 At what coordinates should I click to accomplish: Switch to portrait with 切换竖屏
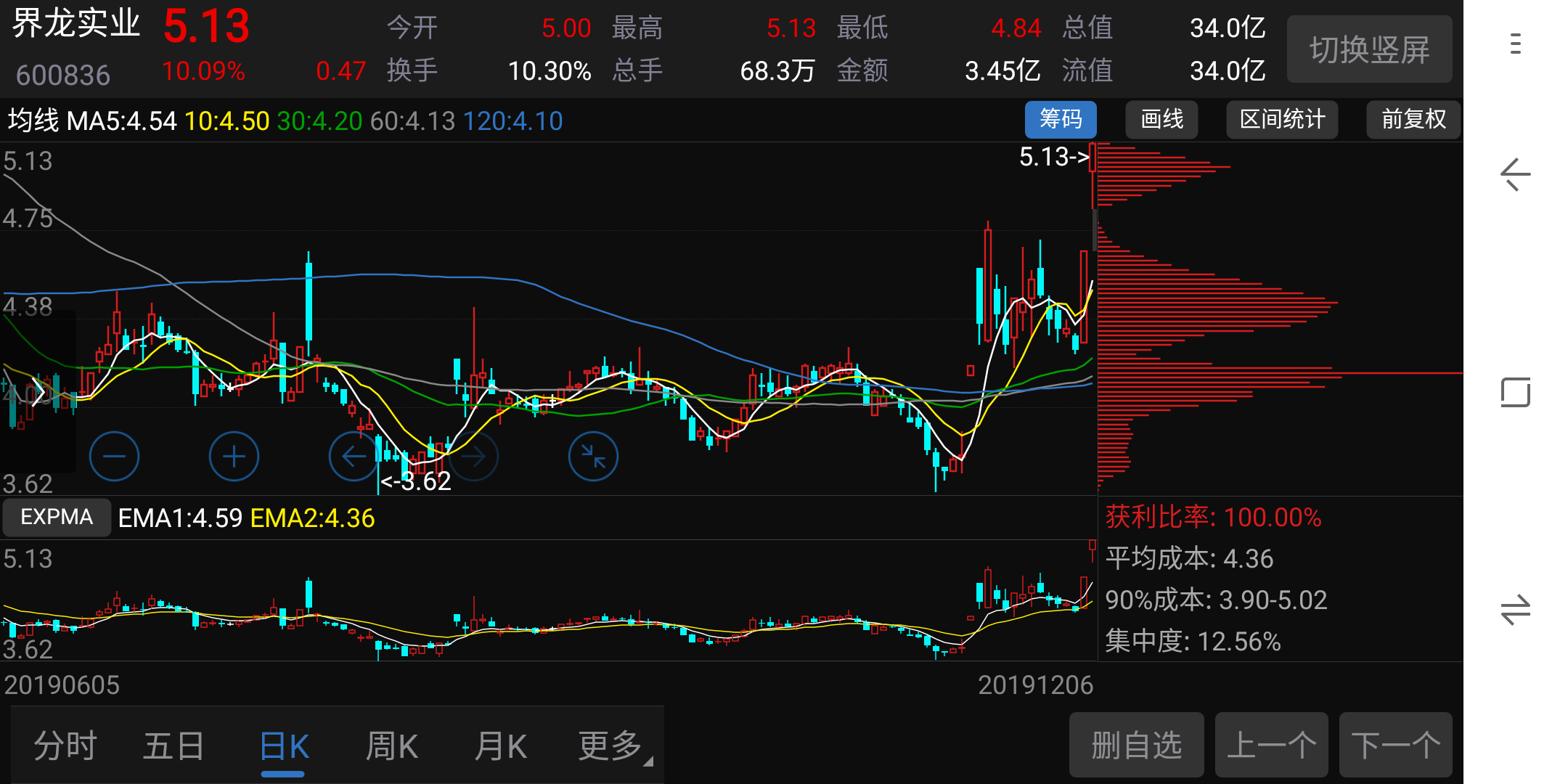[x=1369, y=49]
